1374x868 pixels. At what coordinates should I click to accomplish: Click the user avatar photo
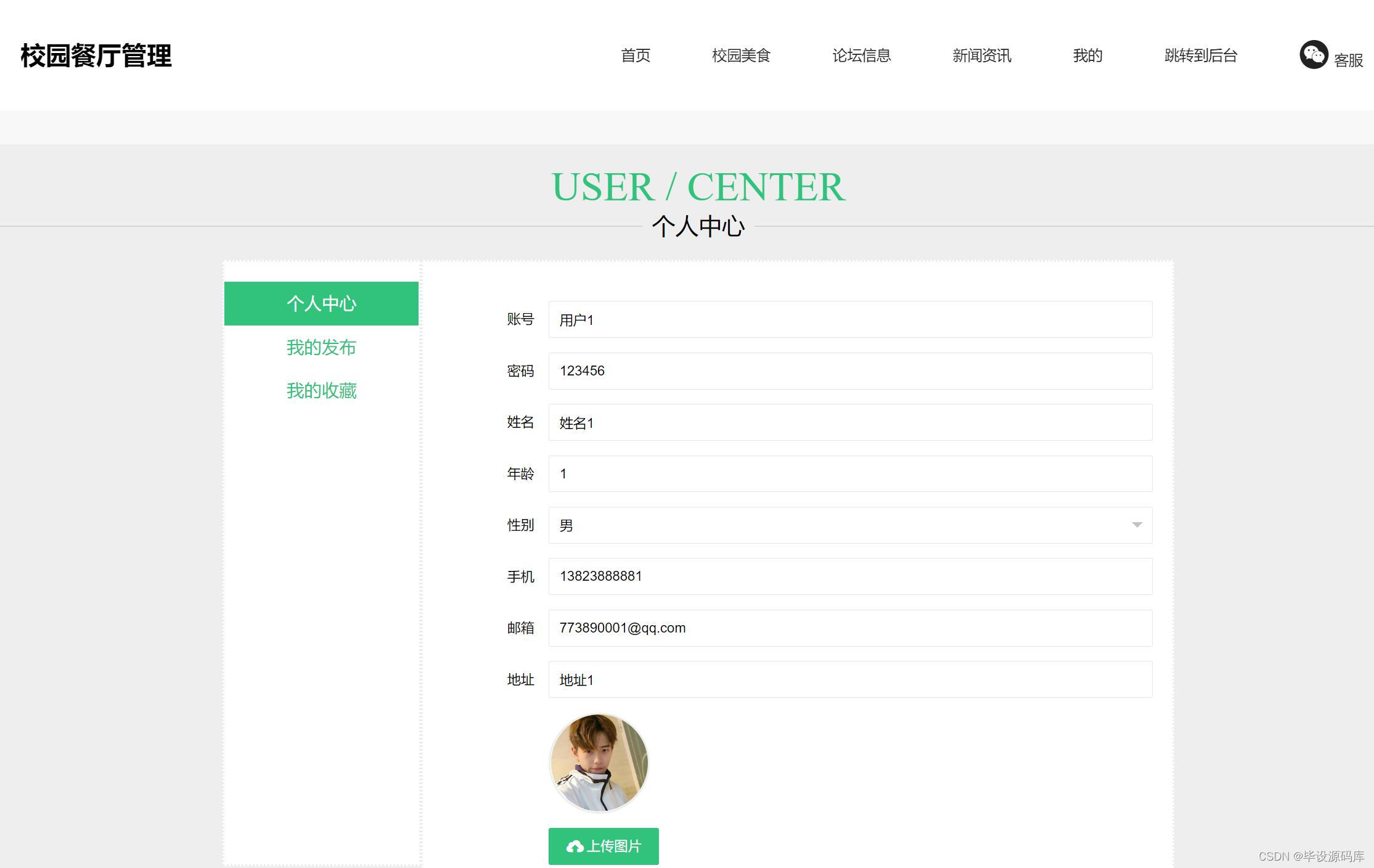click(599, 763)
